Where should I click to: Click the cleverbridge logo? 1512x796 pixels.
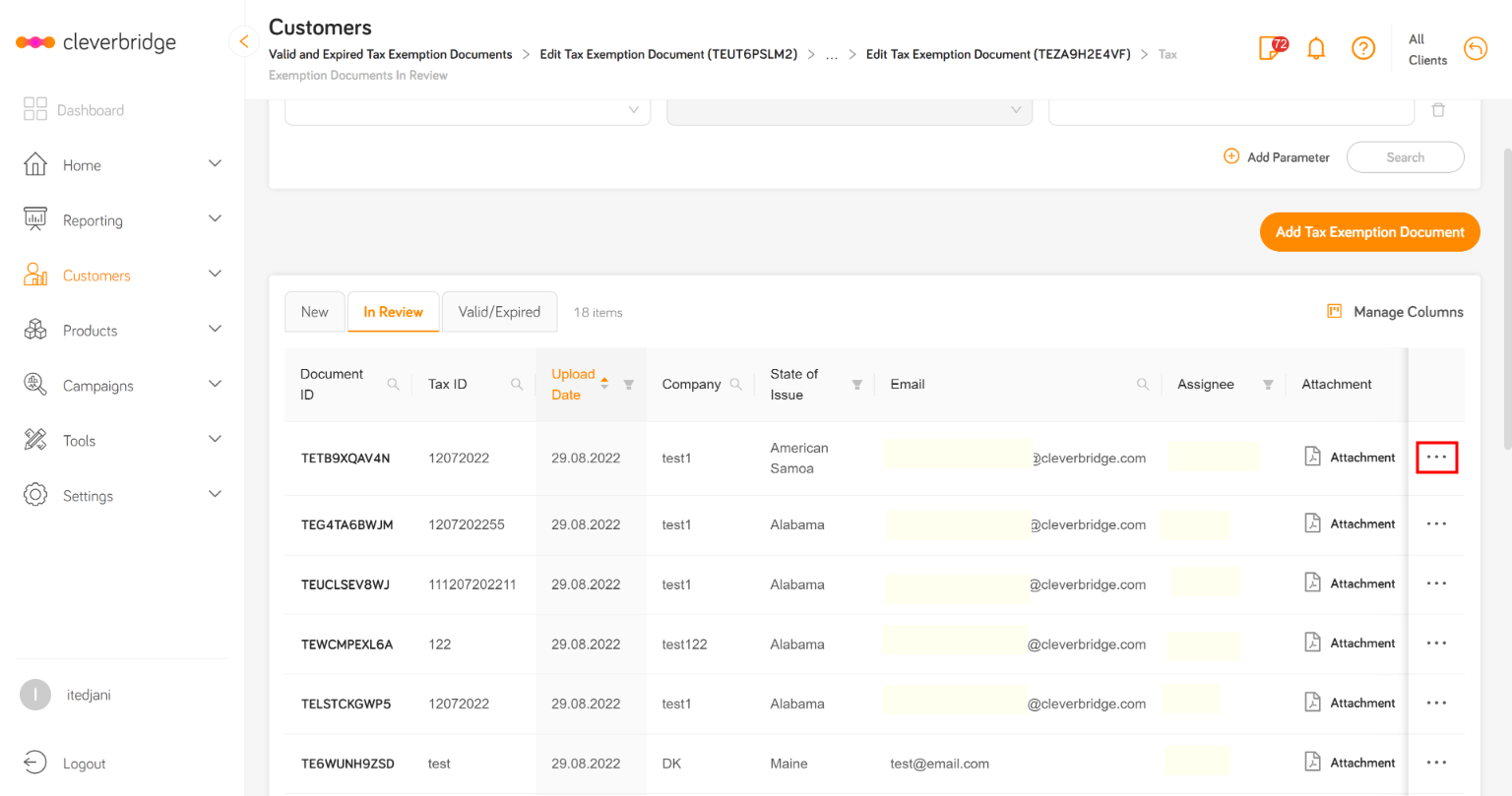click(x=95, y=42)
